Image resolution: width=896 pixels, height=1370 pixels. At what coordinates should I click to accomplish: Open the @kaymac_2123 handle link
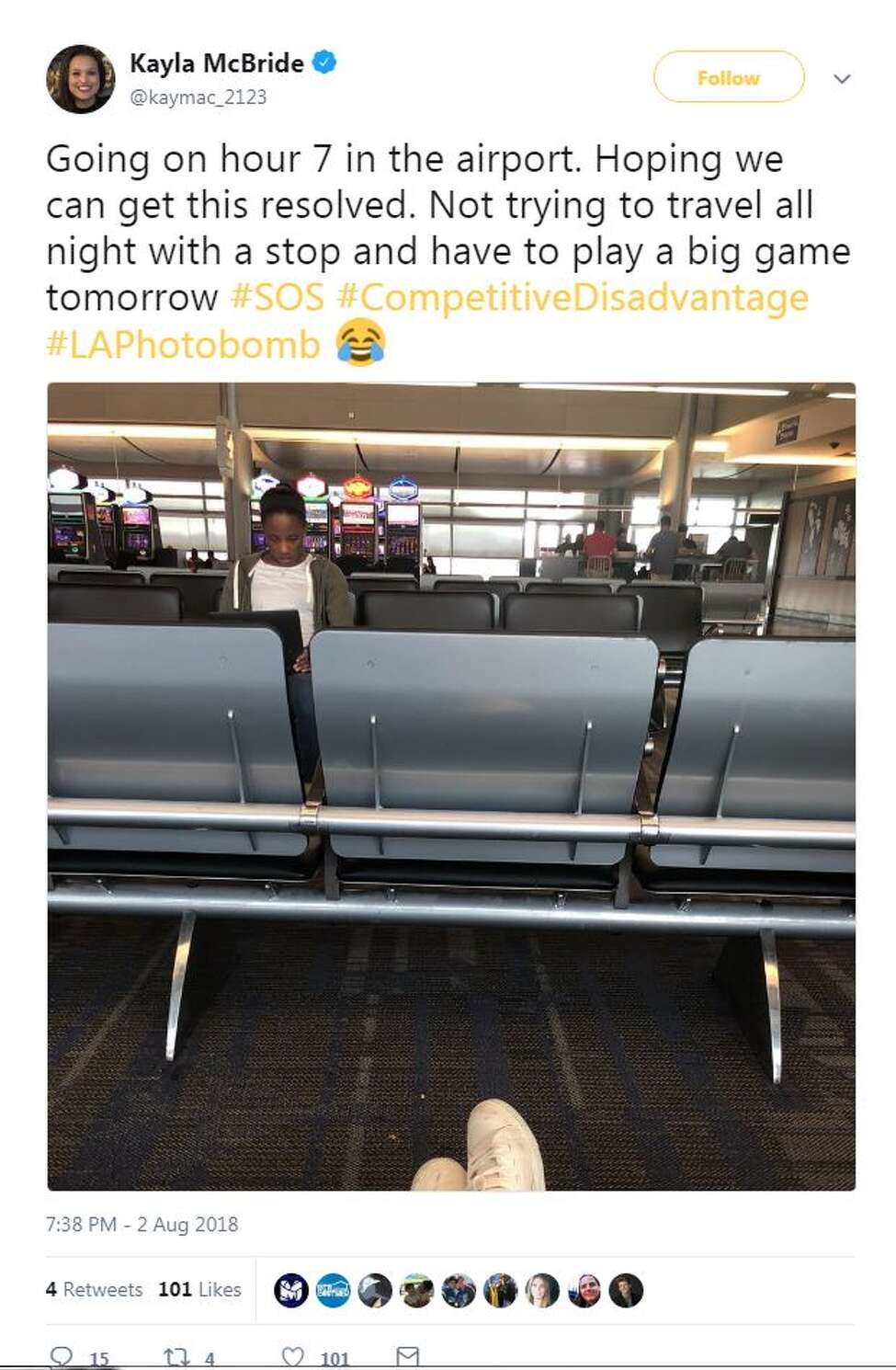tap(198, 97)
